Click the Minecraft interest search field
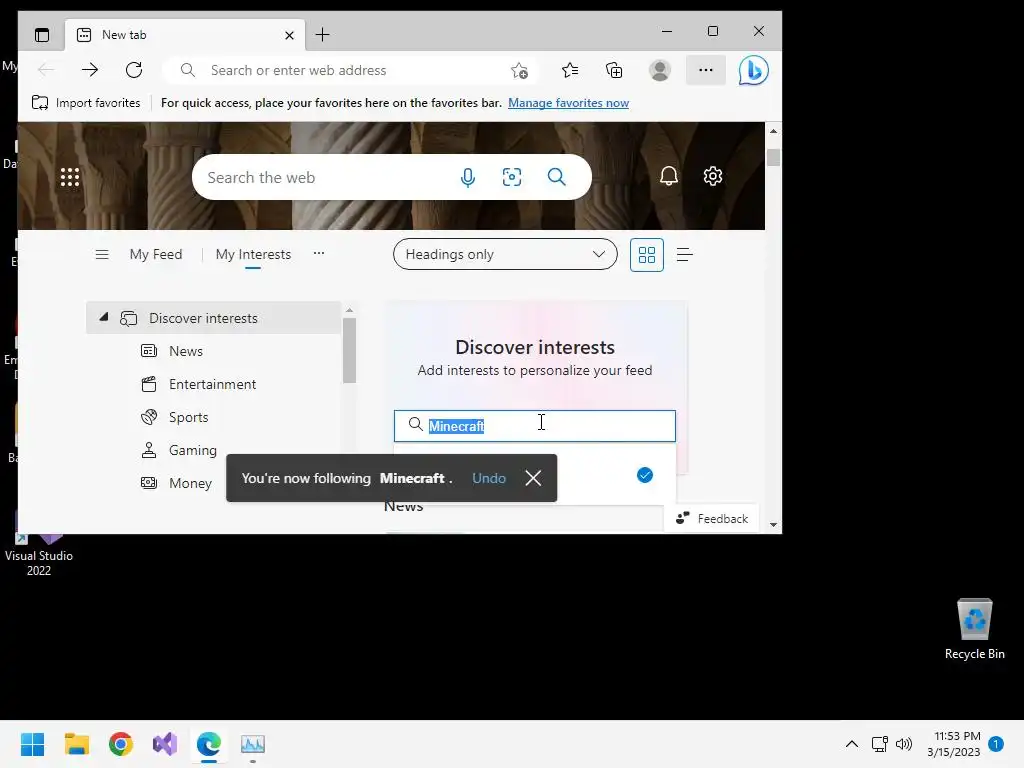The width and height of the screenshot is (1024, 768). [535, 426]
